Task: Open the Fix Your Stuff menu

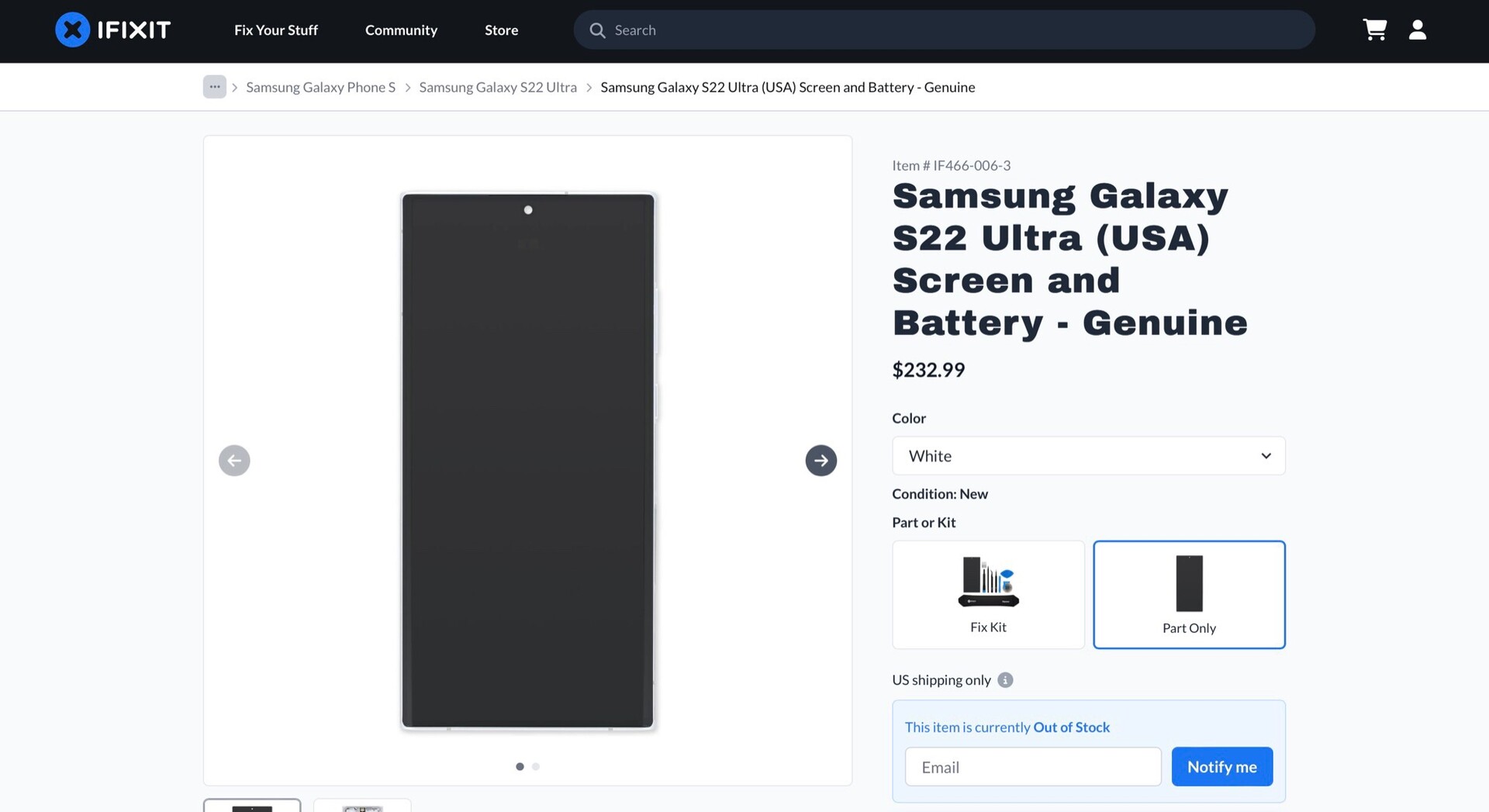Action: pos(276,30)
